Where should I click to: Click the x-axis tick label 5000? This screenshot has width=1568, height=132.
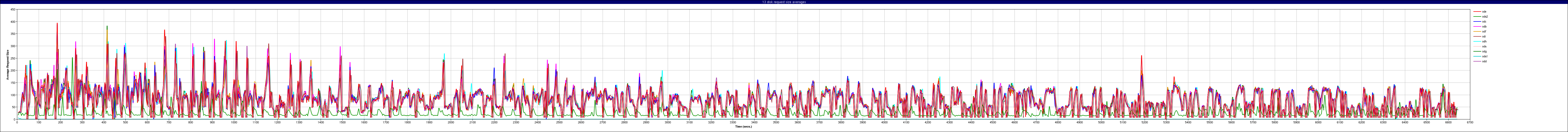[1101, 122]
